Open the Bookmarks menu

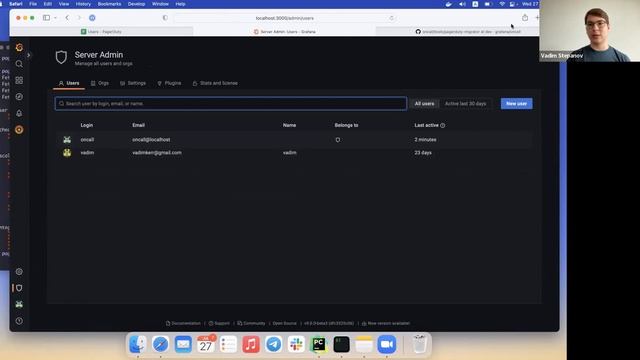coord(109,4)
